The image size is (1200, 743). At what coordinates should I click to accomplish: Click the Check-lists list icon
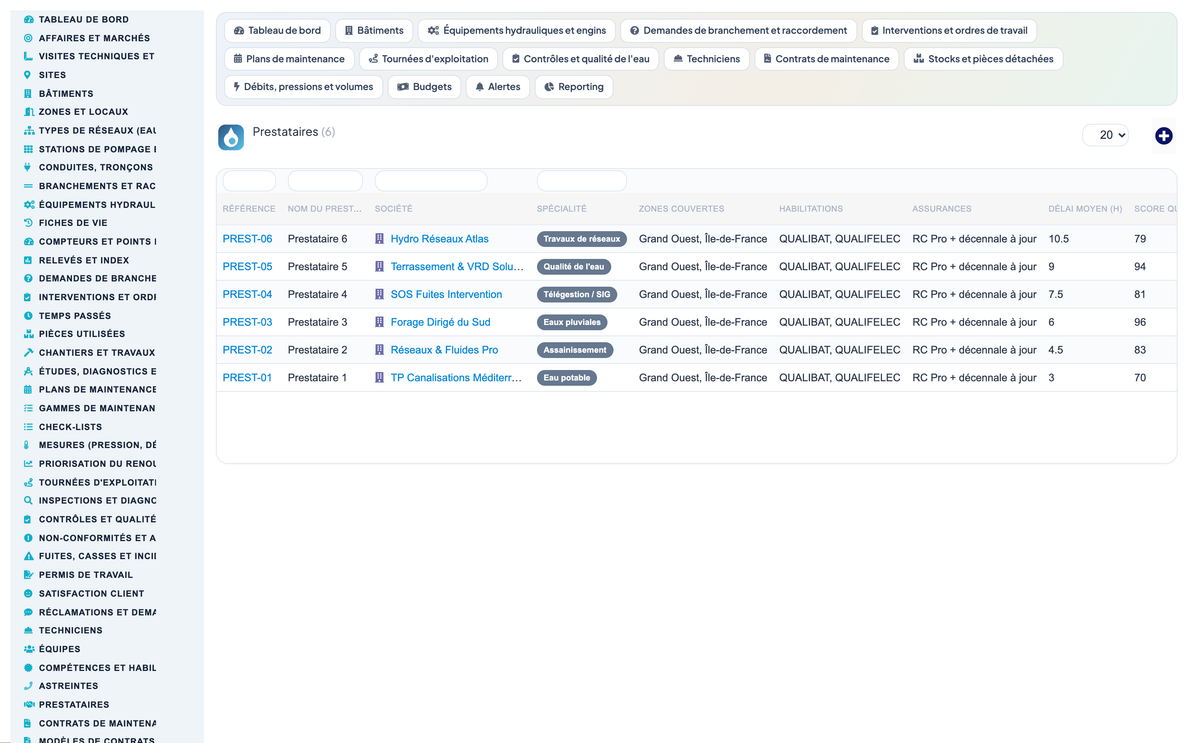(x=28, y=426)
